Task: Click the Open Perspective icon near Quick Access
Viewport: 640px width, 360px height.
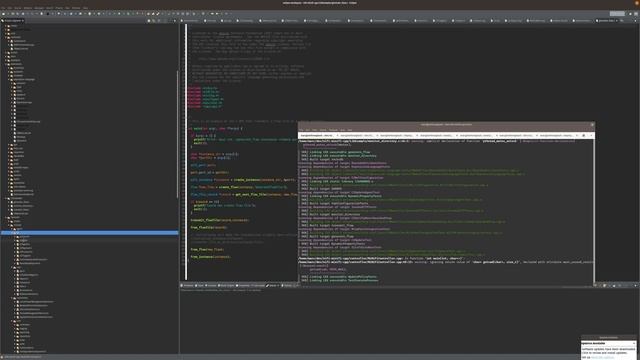Action: [x=630, y=13]
